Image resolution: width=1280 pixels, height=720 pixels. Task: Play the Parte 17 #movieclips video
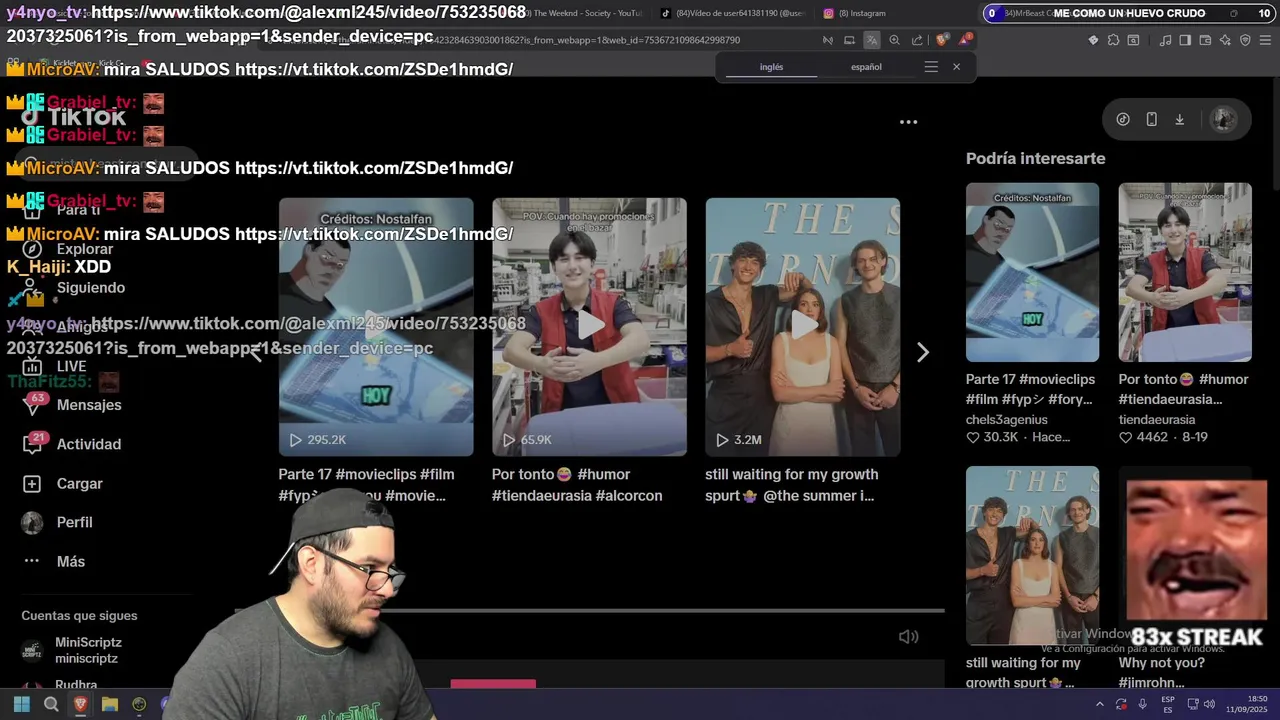pyautogui.click(x=376, y=327)
